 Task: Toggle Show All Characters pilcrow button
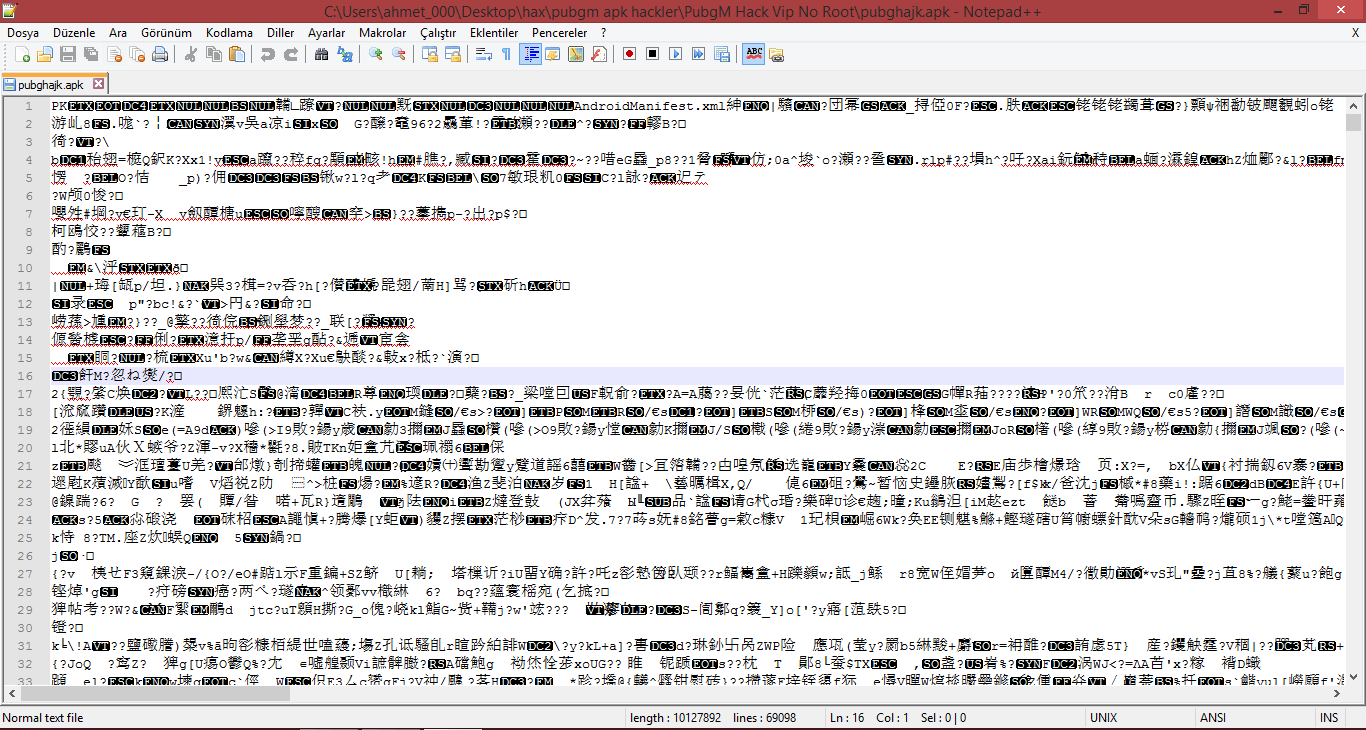[x=506, y=54]
